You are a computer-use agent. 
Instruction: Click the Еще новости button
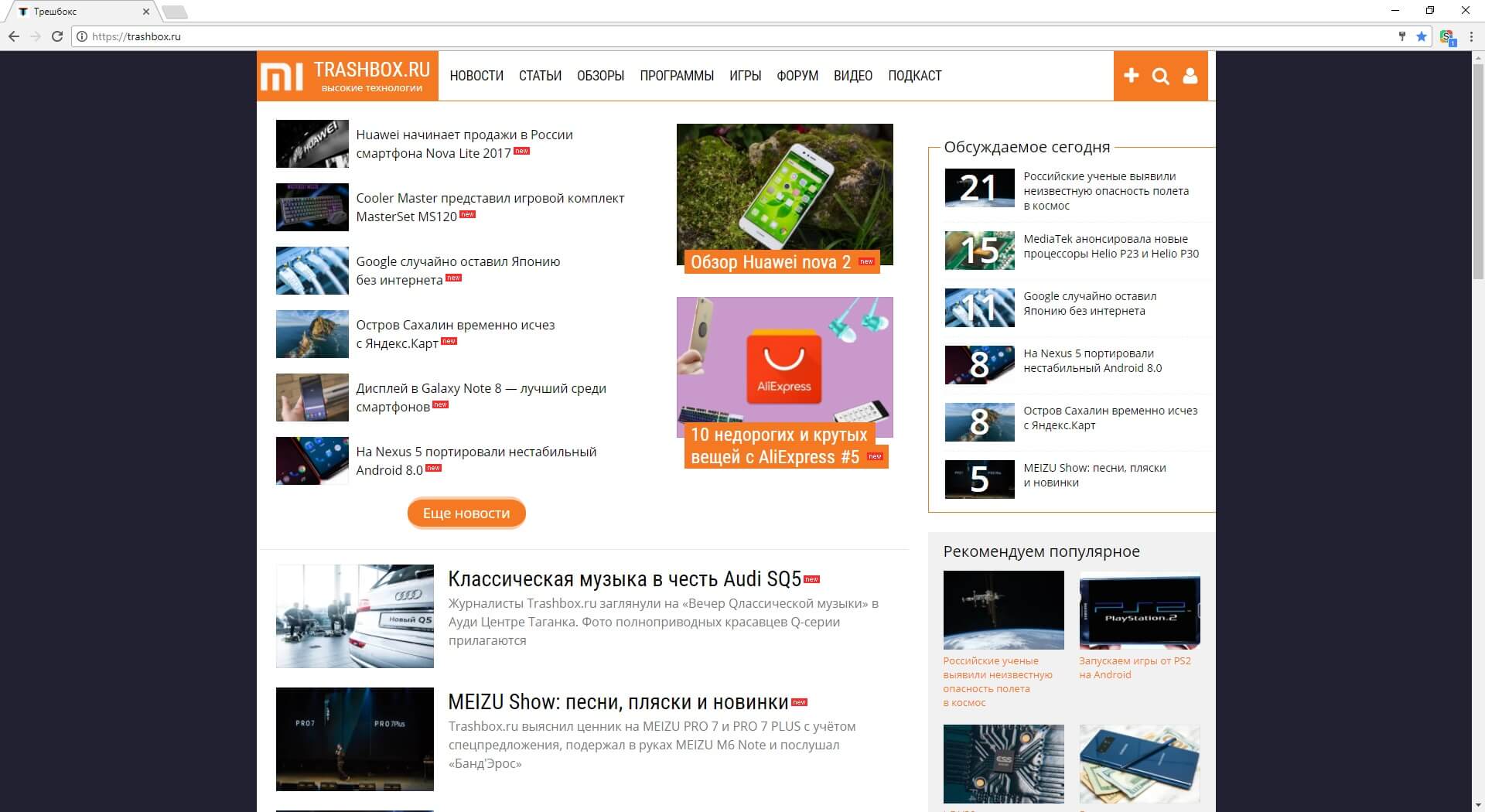tap(466, 513)
